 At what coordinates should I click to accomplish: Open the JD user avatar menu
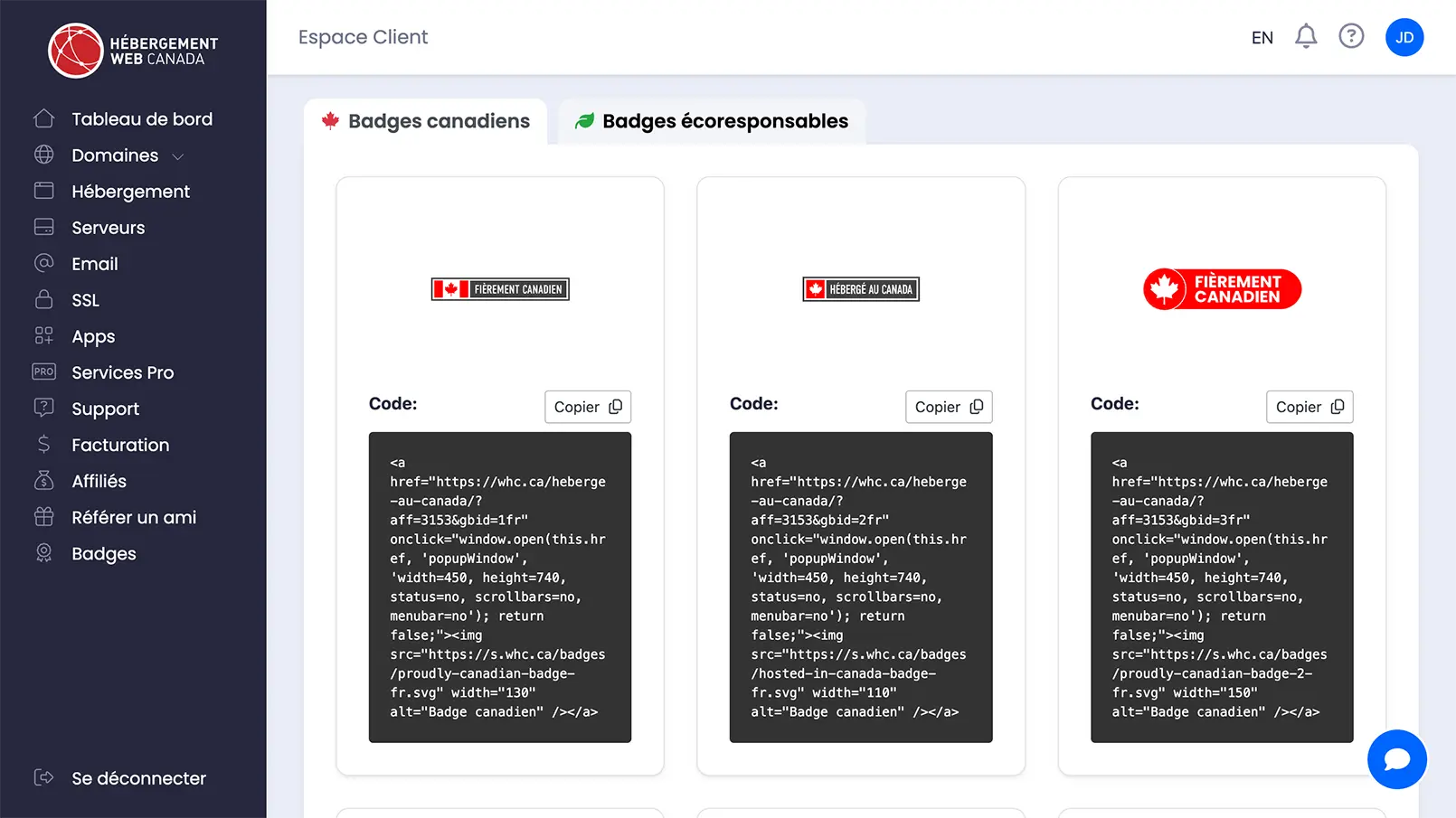(x=1404, y=37)
